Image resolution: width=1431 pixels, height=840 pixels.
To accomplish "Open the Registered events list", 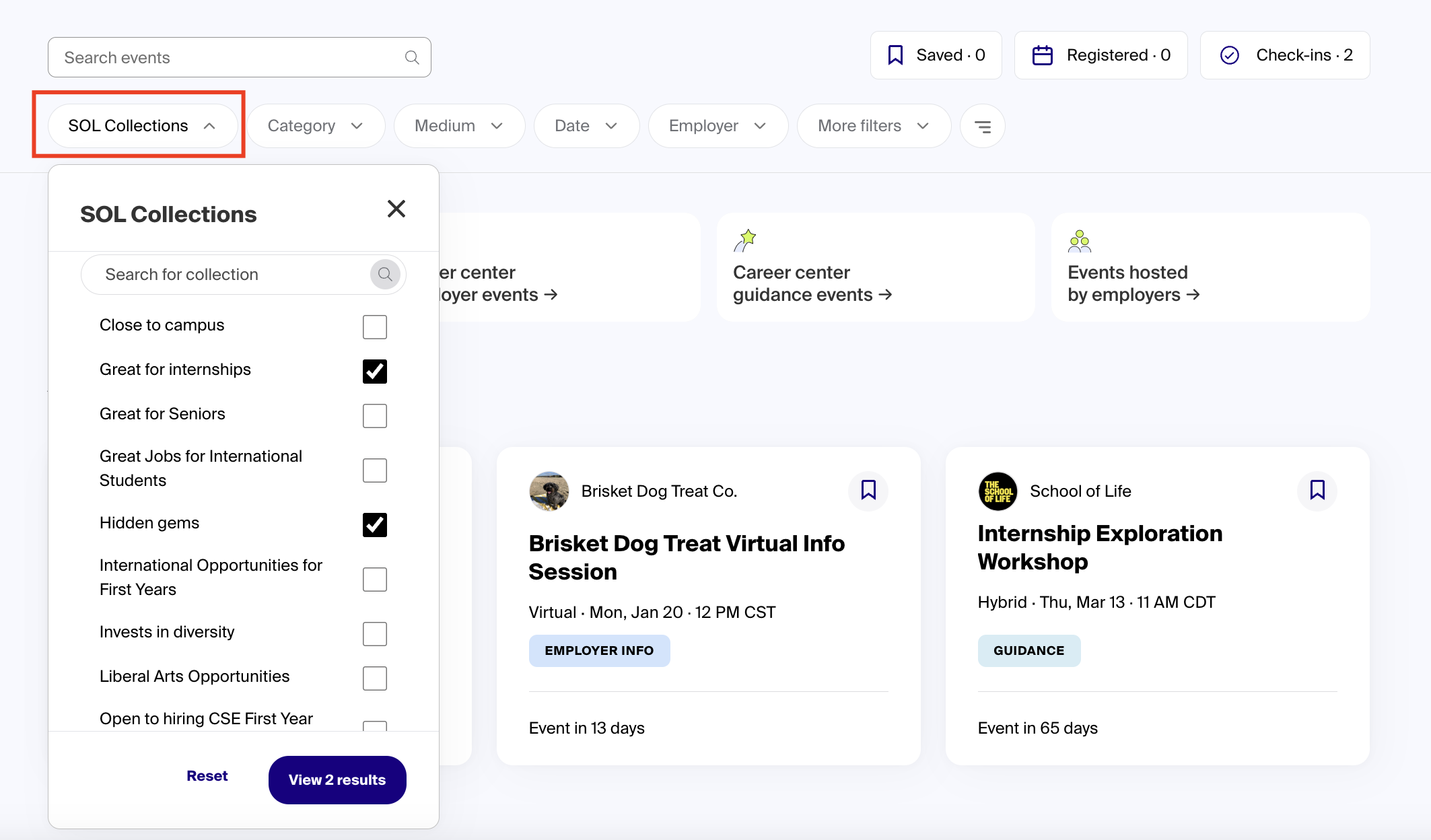I will pyautogui.click(x=1101, y=55).
